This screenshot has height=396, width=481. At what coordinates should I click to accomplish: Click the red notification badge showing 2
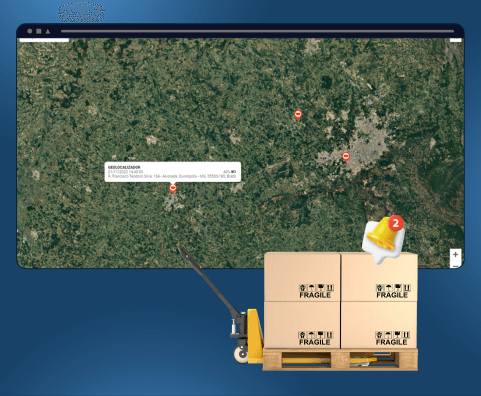point(396,223)
